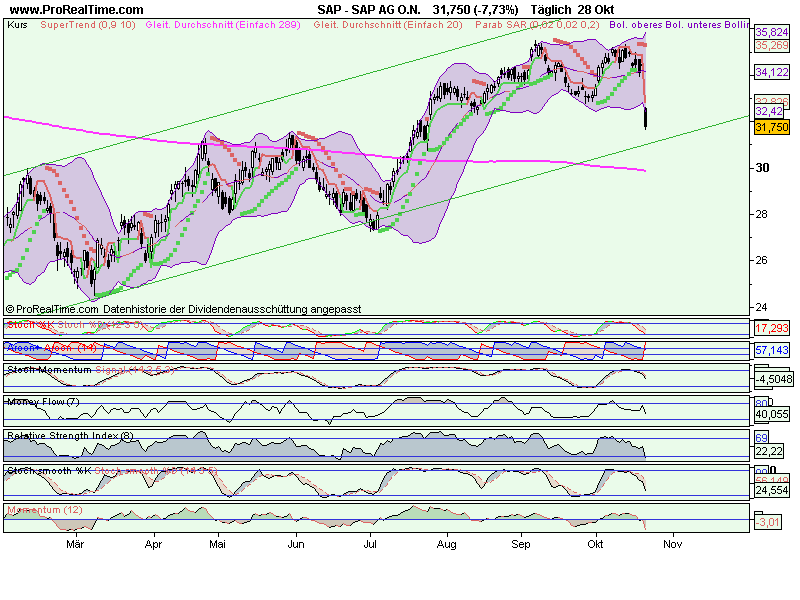Click the 30 tick on the price axis
This screenshot has width=800, height=600.
(762, 168)
